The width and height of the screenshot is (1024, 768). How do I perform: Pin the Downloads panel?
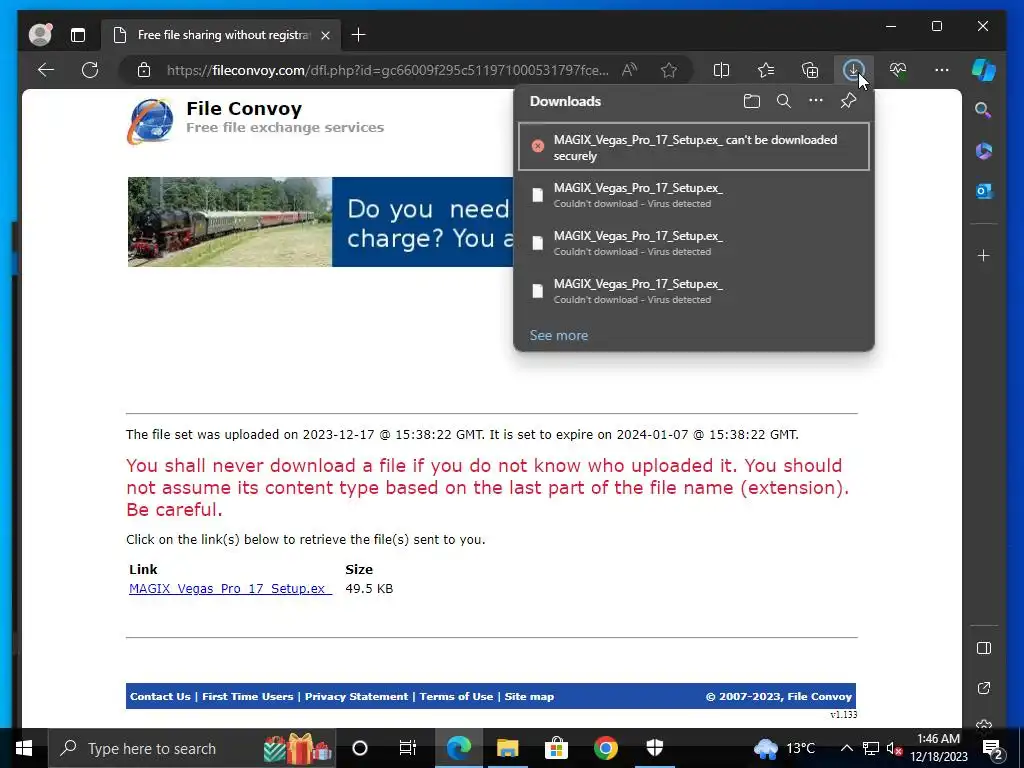[x=848, y=101]
